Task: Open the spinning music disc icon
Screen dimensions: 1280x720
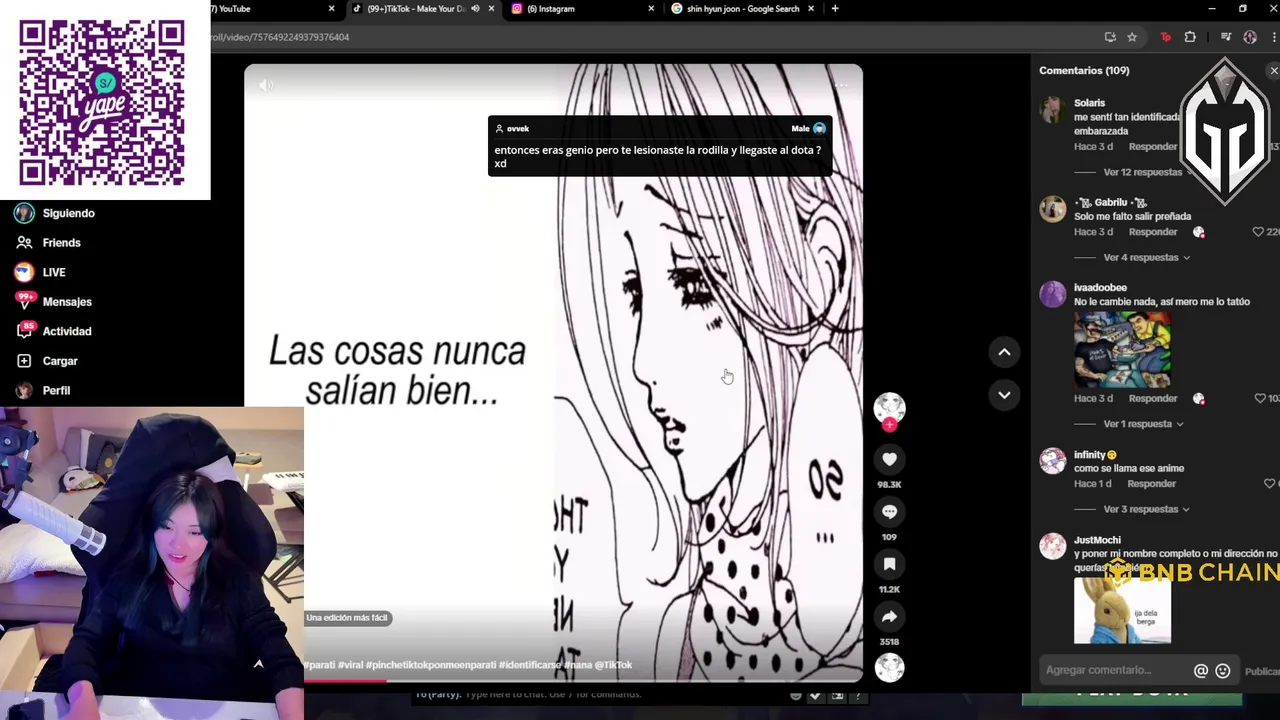Action: click(889, 667)
